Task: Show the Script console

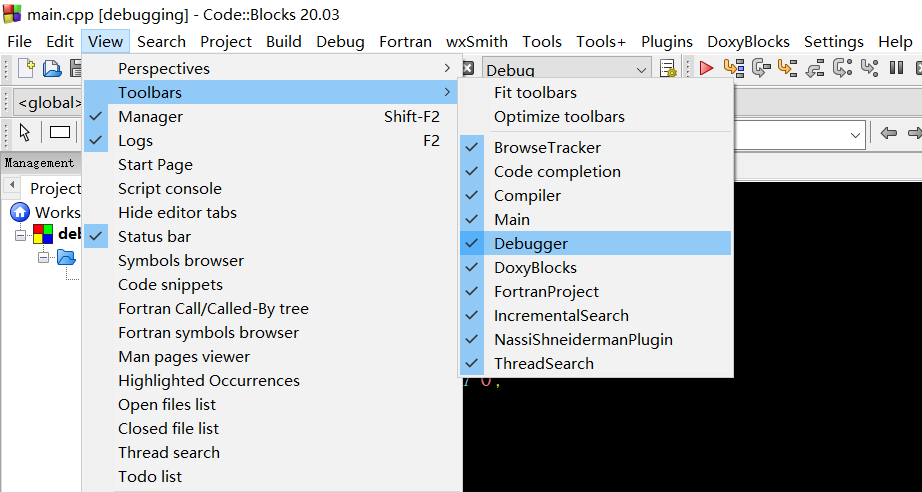Action: [x=271, y=189]
